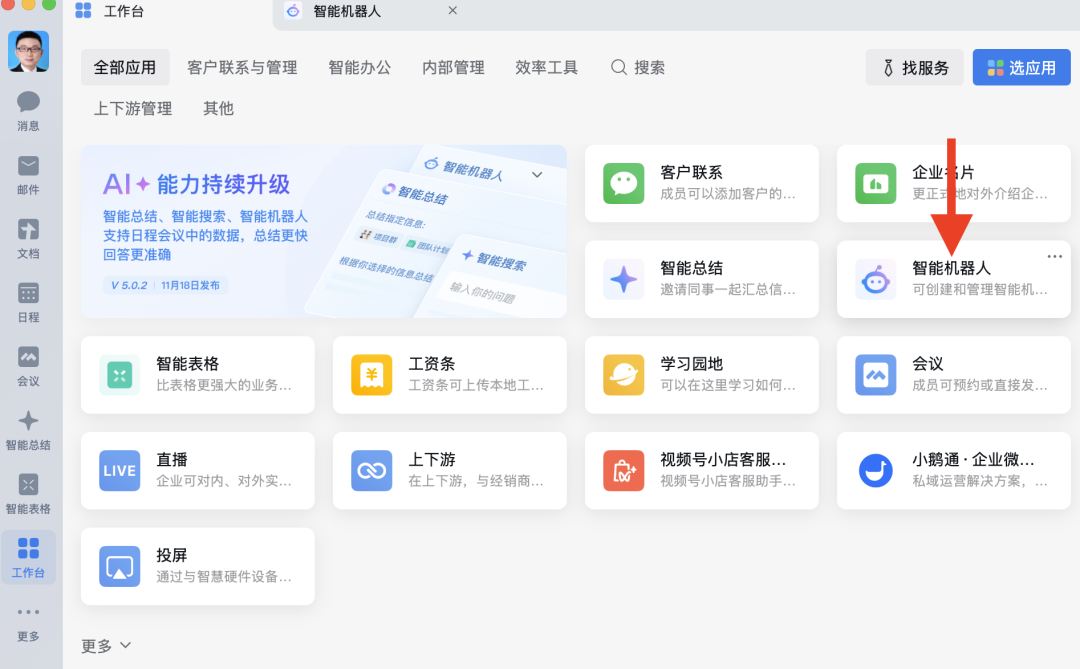Click the 找服务 button

click(x=913, y=67)
